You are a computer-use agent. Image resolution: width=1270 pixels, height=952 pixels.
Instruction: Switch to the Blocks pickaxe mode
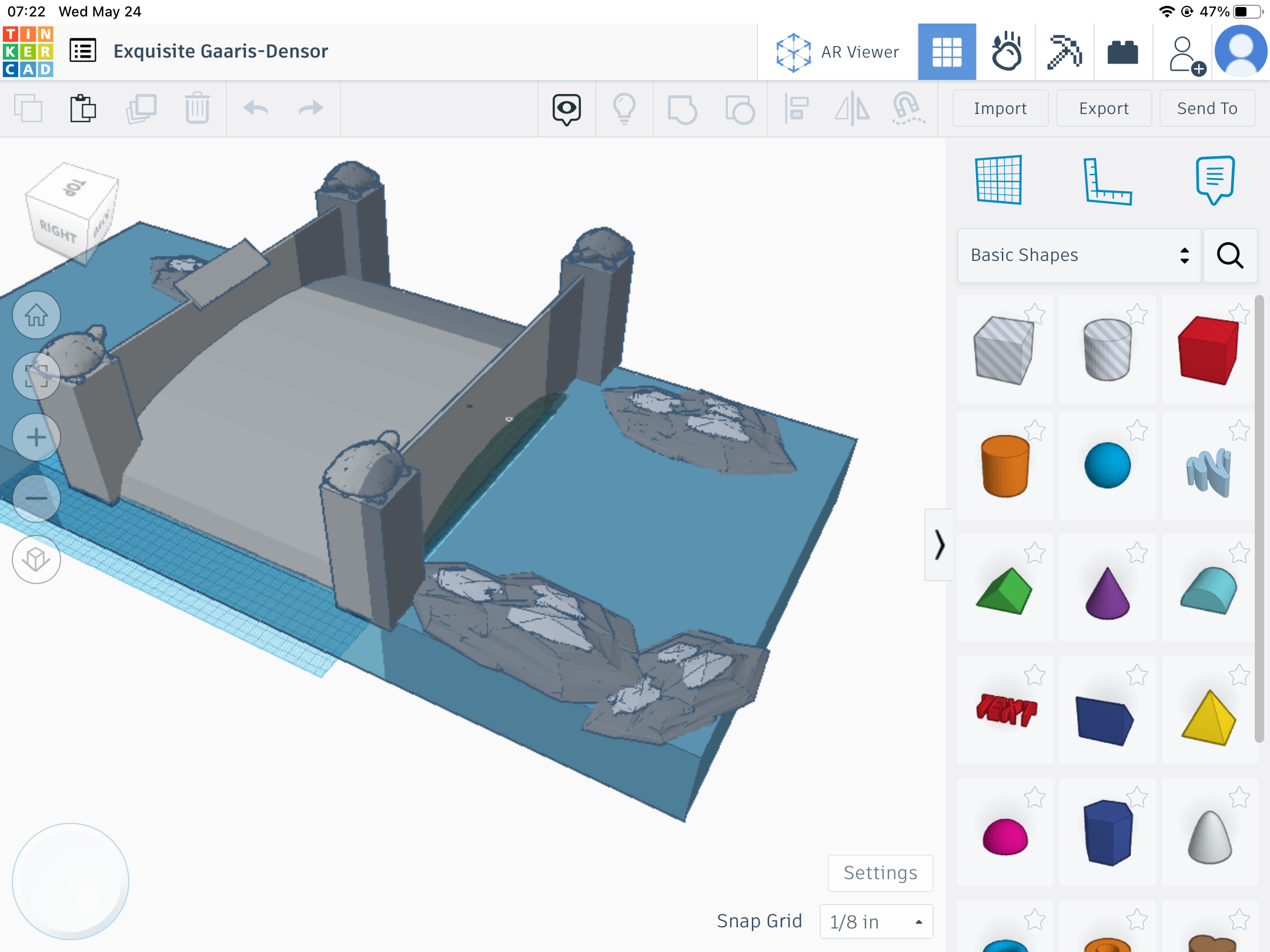[x=1064, y=52]
